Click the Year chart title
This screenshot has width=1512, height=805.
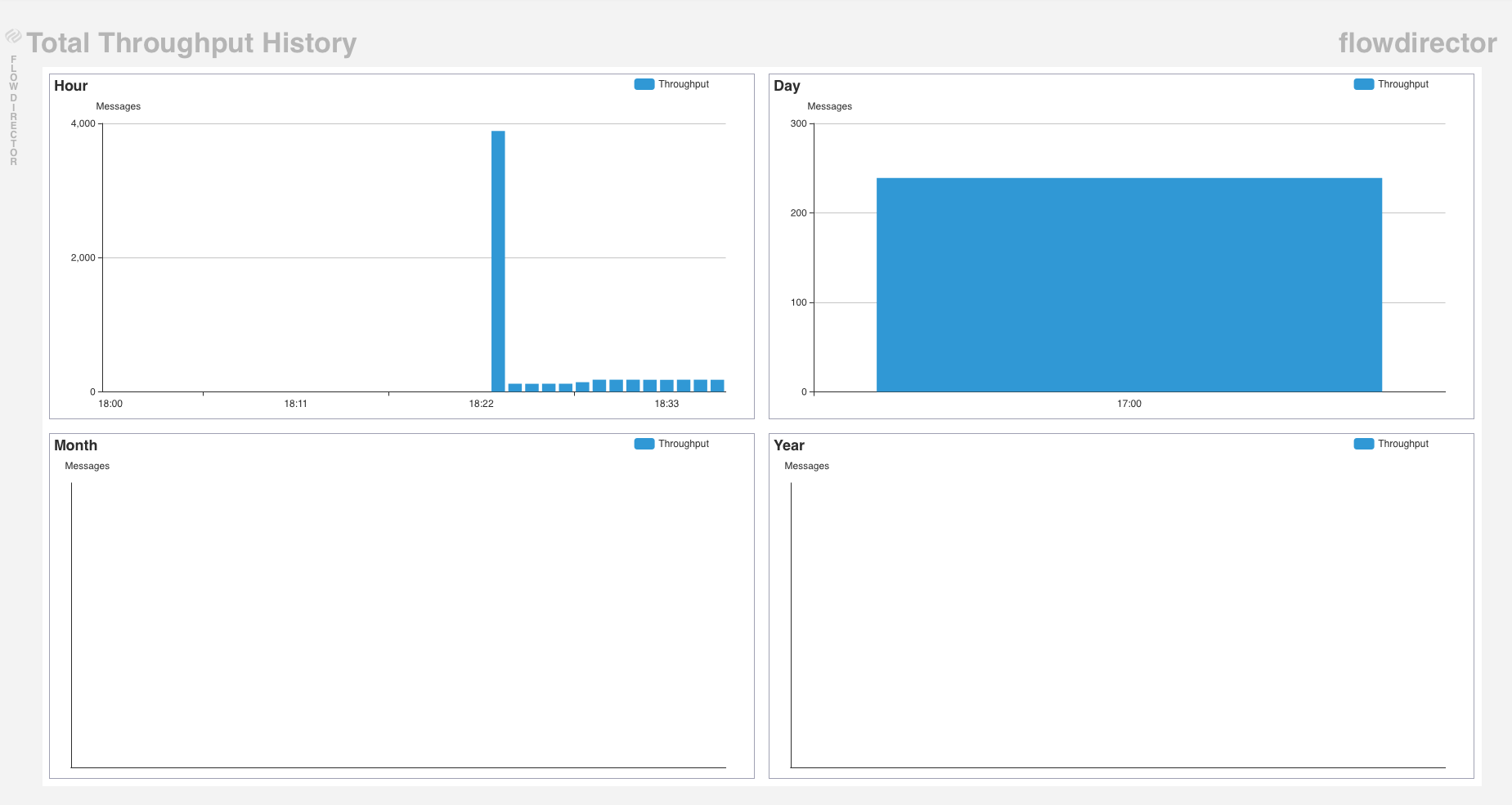(x=789, y=445)
